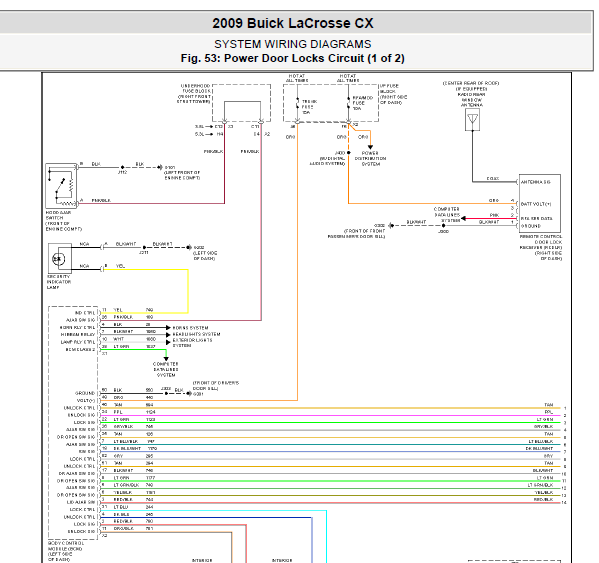Click the ANTENNA SIG pin label

pyautogui.click(x=536, y=182)
